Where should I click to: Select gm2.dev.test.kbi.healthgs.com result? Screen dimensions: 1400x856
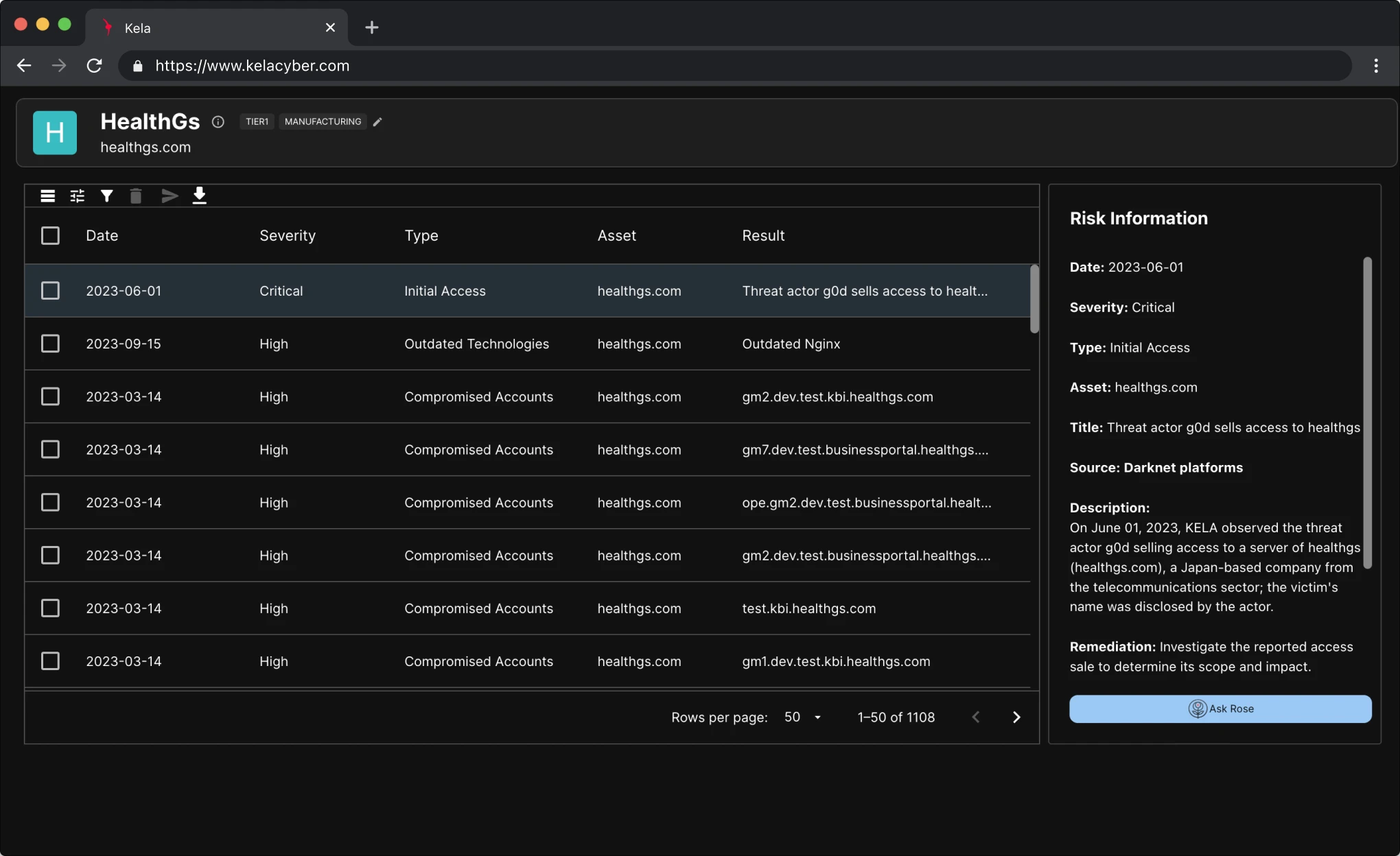tap(837, 396)
